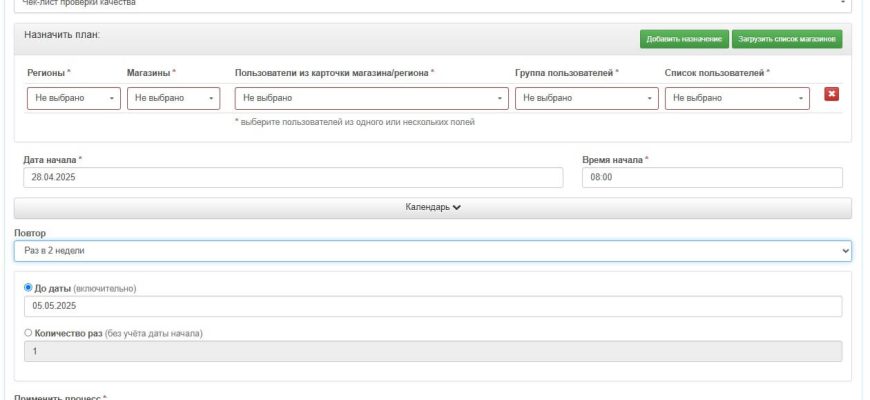Open 'Пользователи из карточки магазина/региона' dropdown
The image size is (870, 400).
tap(371, 98)
